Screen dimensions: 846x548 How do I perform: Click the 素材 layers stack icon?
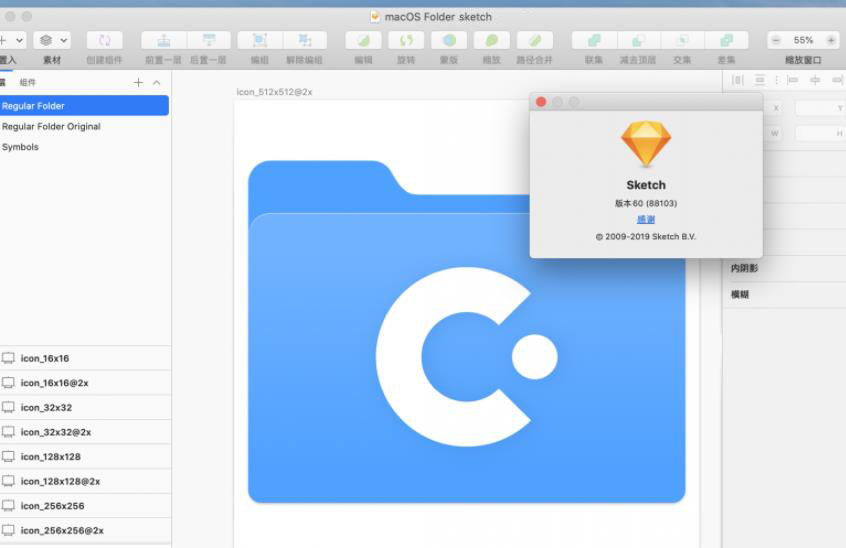tap(46, 40)
